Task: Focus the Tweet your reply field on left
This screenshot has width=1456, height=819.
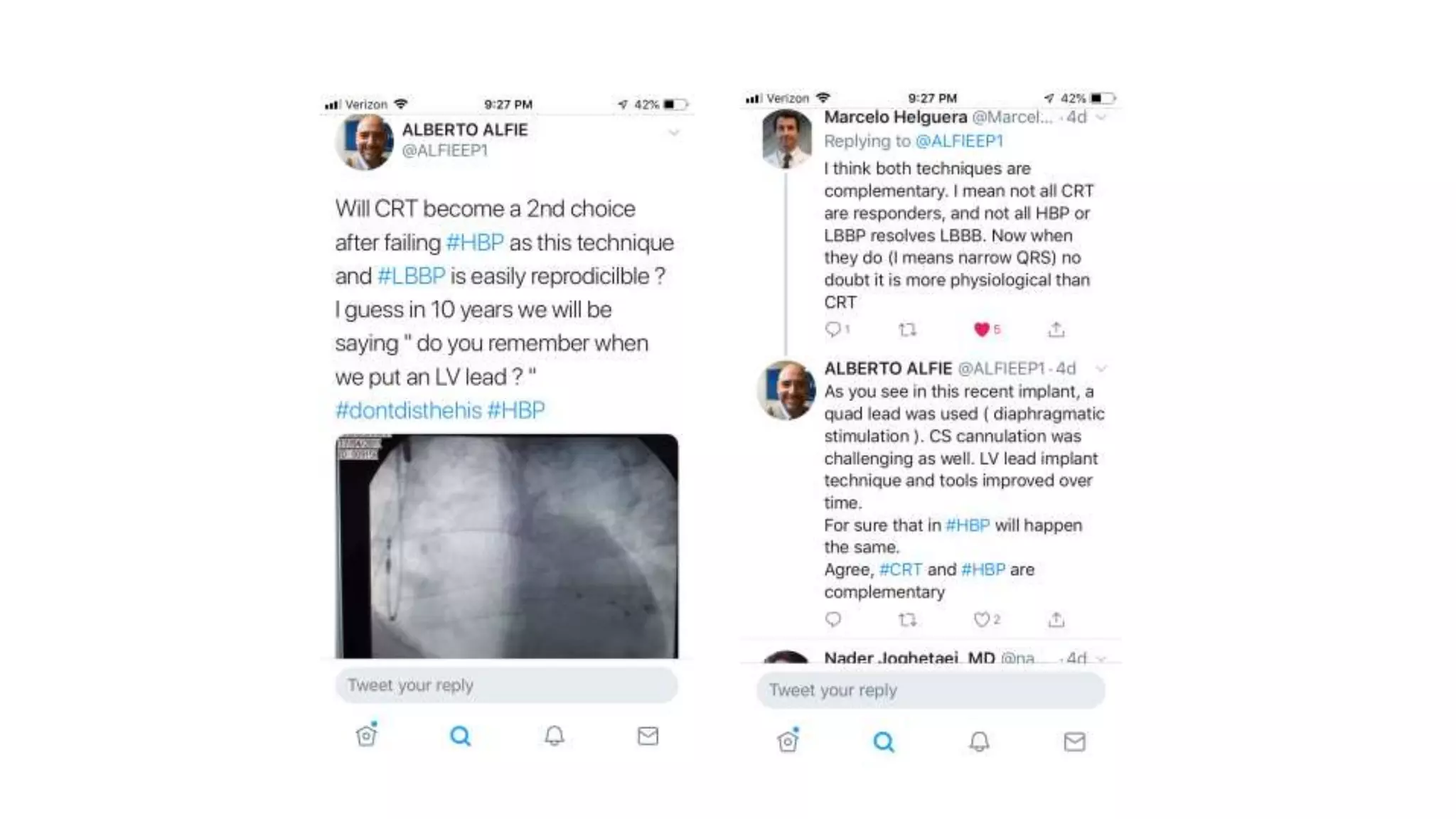Action: [506, 685]
